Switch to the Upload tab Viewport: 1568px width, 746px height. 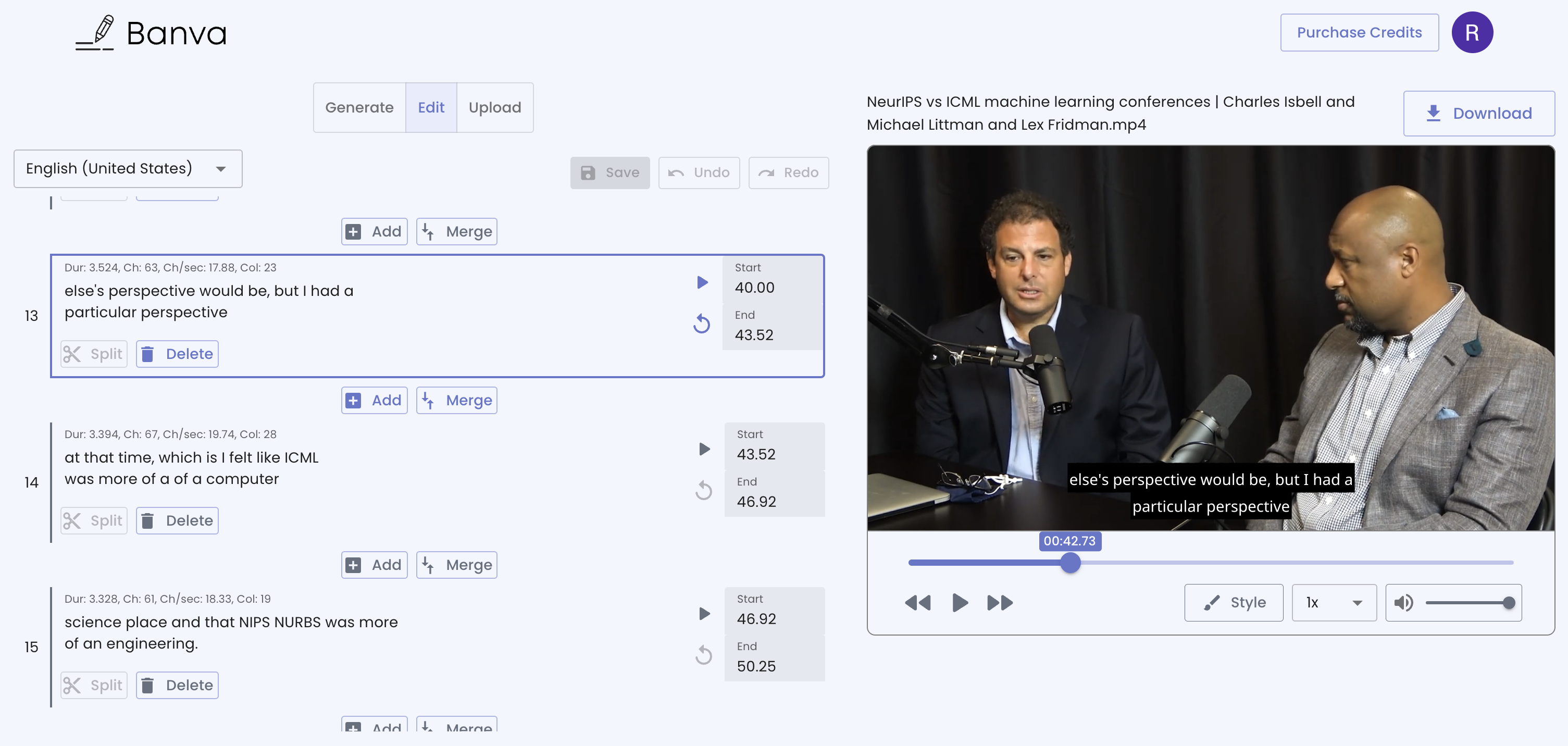(494, 108)
